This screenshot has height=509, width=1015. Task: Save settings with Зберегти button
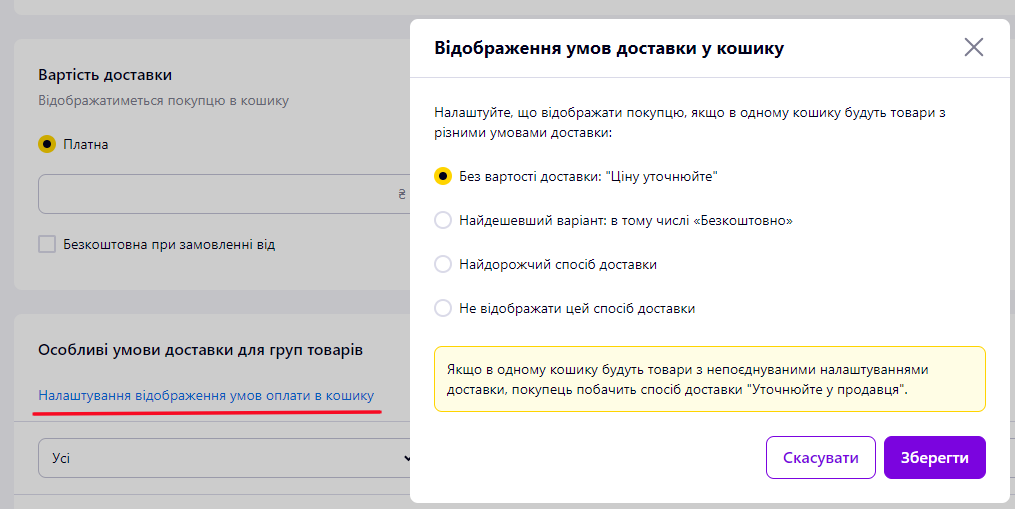[x=935, y=458]
